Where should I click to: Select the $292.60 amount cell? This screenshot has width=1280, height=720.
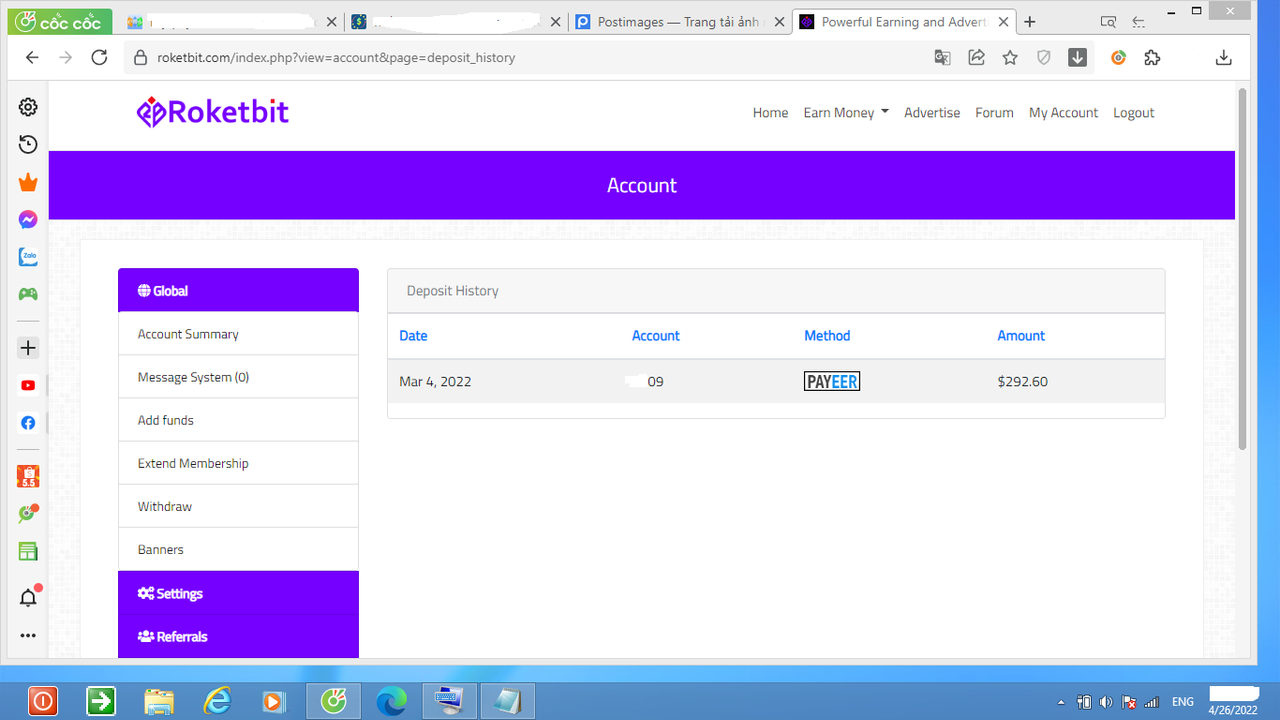(x=1022, y=382)
